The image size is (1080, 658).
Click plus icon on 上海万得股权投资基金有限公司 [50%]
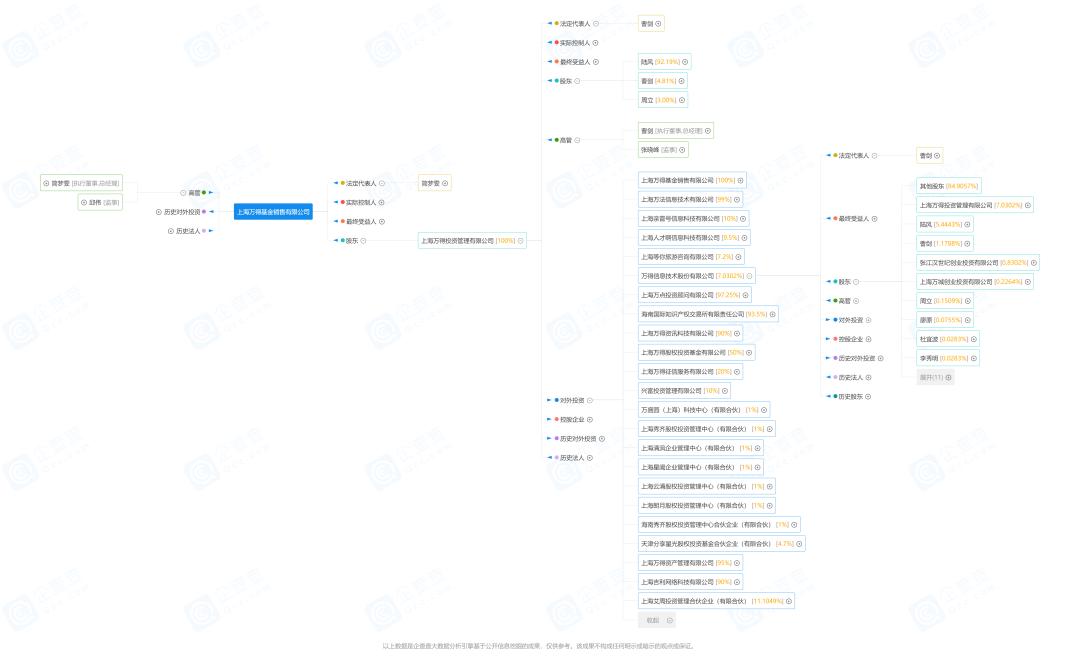(749, 353)
